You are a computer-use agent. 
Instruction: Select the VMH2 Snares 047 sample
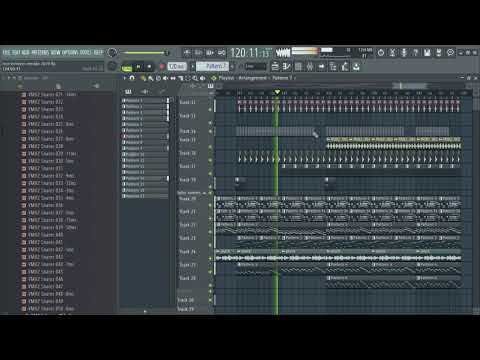tap(42, 286)
